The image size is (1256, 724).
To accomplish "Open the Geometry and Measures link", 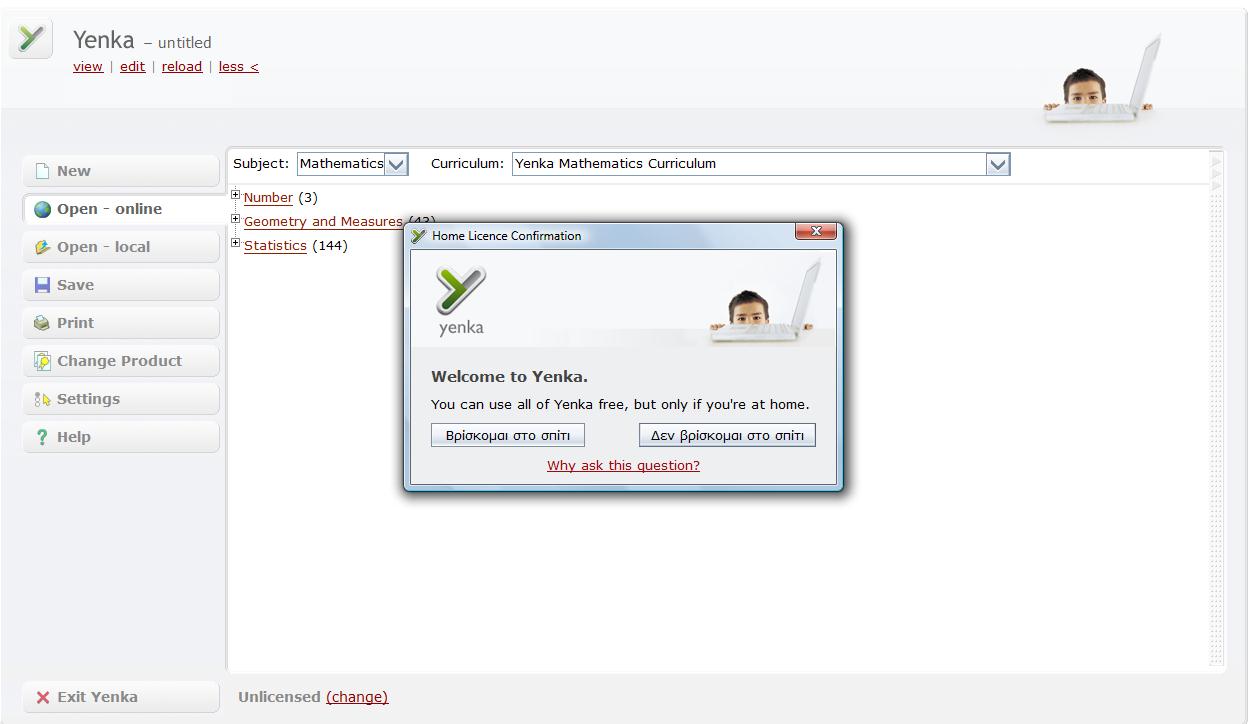I will pos(323,222).
